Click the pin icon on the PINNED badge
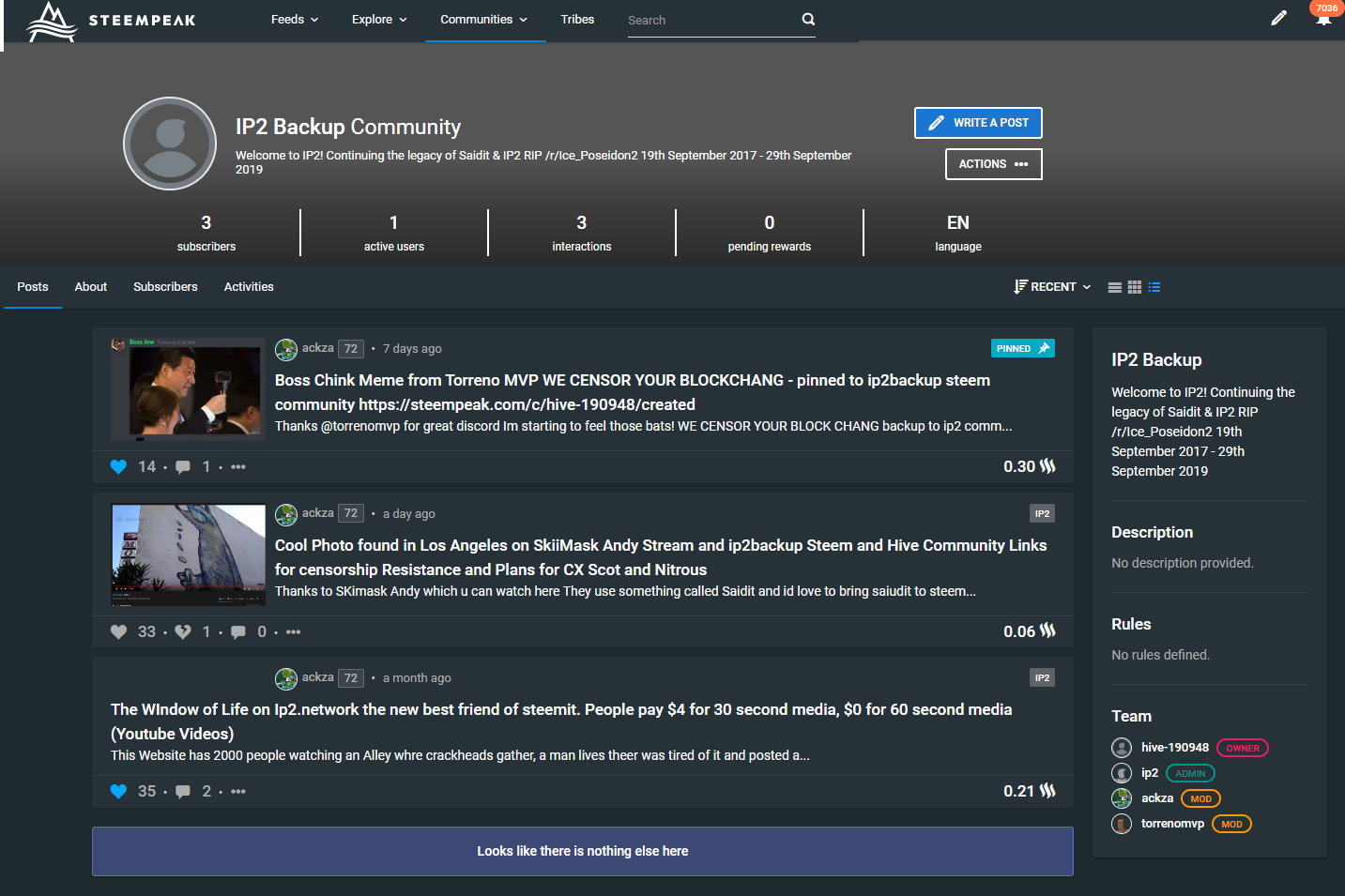Image resolution: width=1345 pixels, height=896 pixels. [x=1044, y=348]
